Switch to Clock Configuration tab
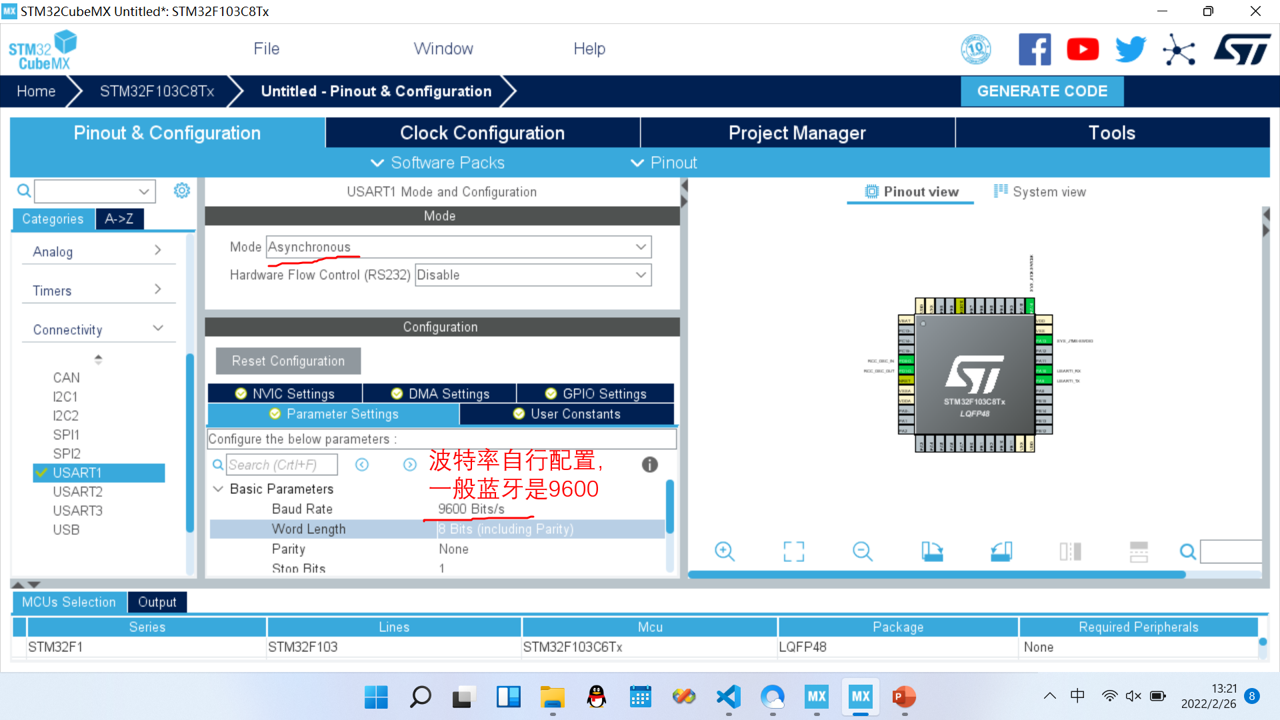This screenshot has width=1280, height=720. [x=482, y=133]
